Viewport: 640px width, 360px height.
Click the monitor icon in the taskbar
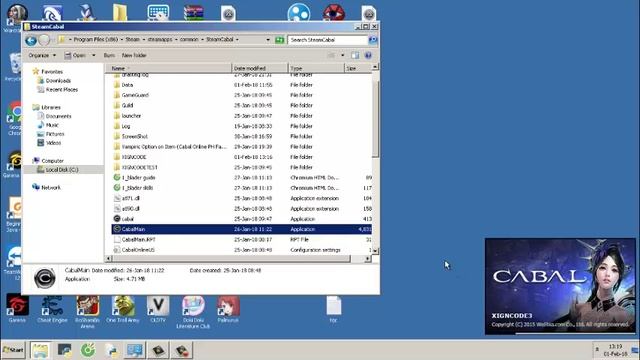[x=135, y=350]
